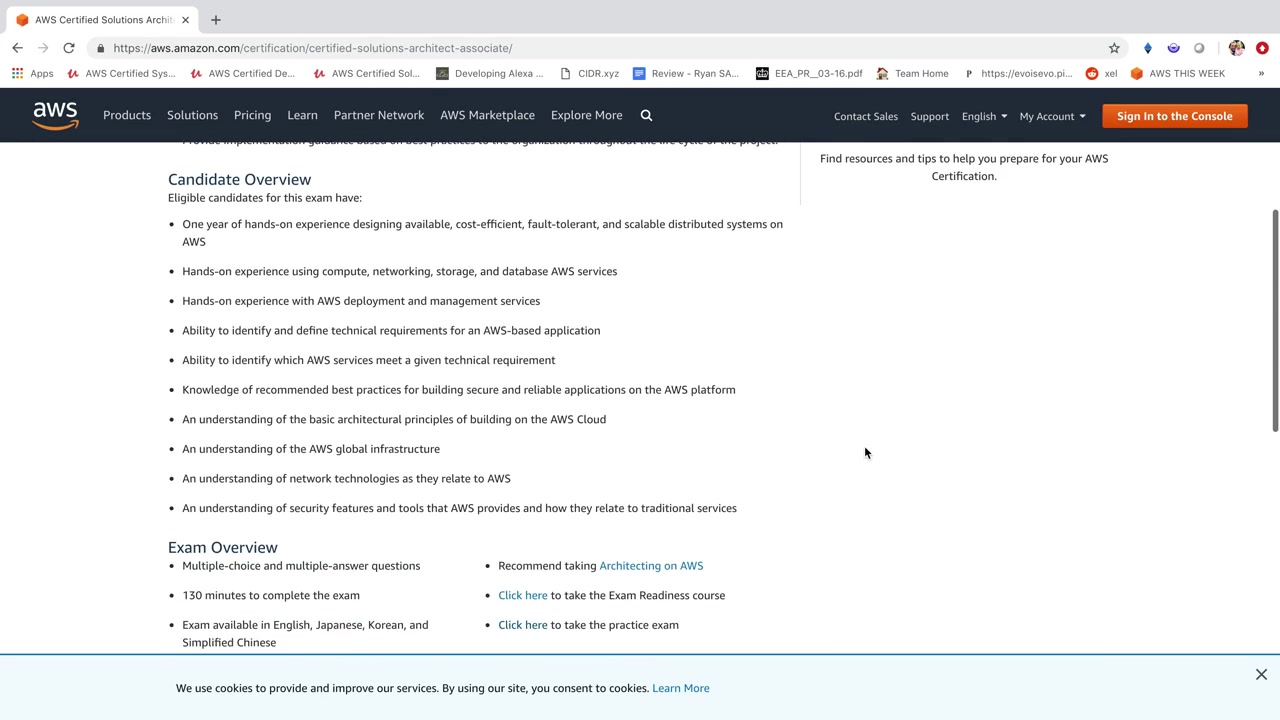Reload the current page
The width and height of the screenshot is (1280, 720).
69,48
